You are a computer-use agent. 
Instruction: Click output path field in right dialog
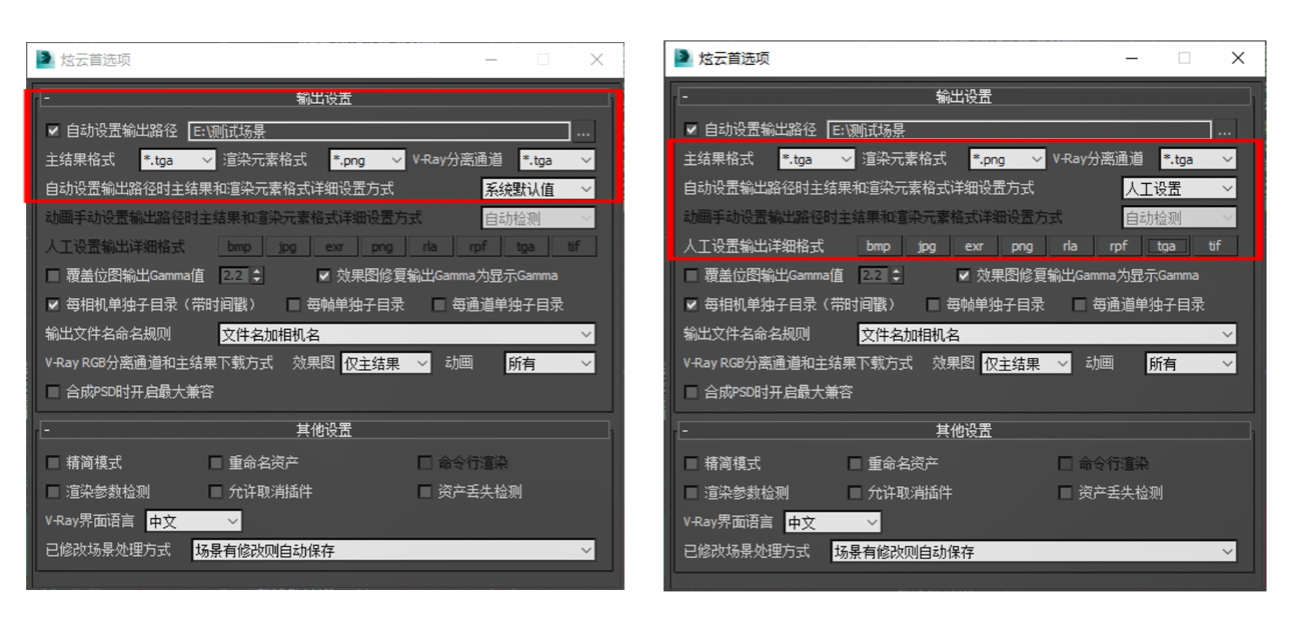pyautogui.click(x=1017, y=130)
